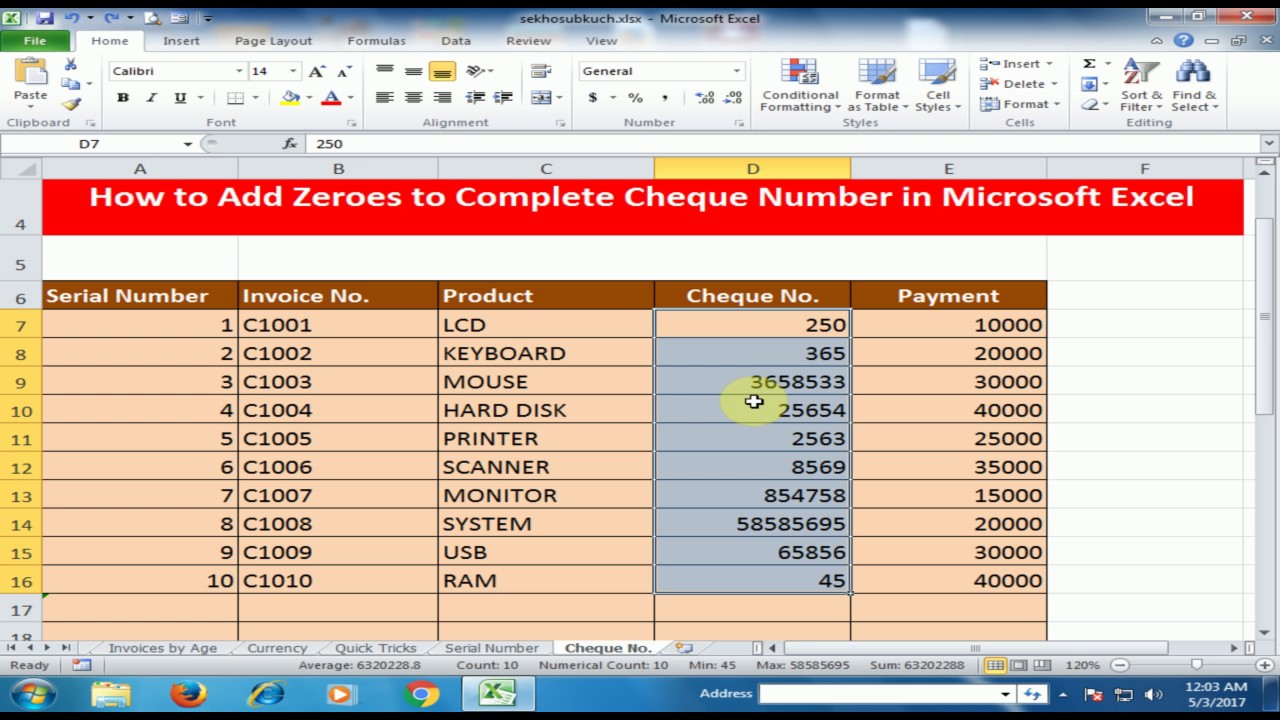Open the File backstage menu

(35, 41)
